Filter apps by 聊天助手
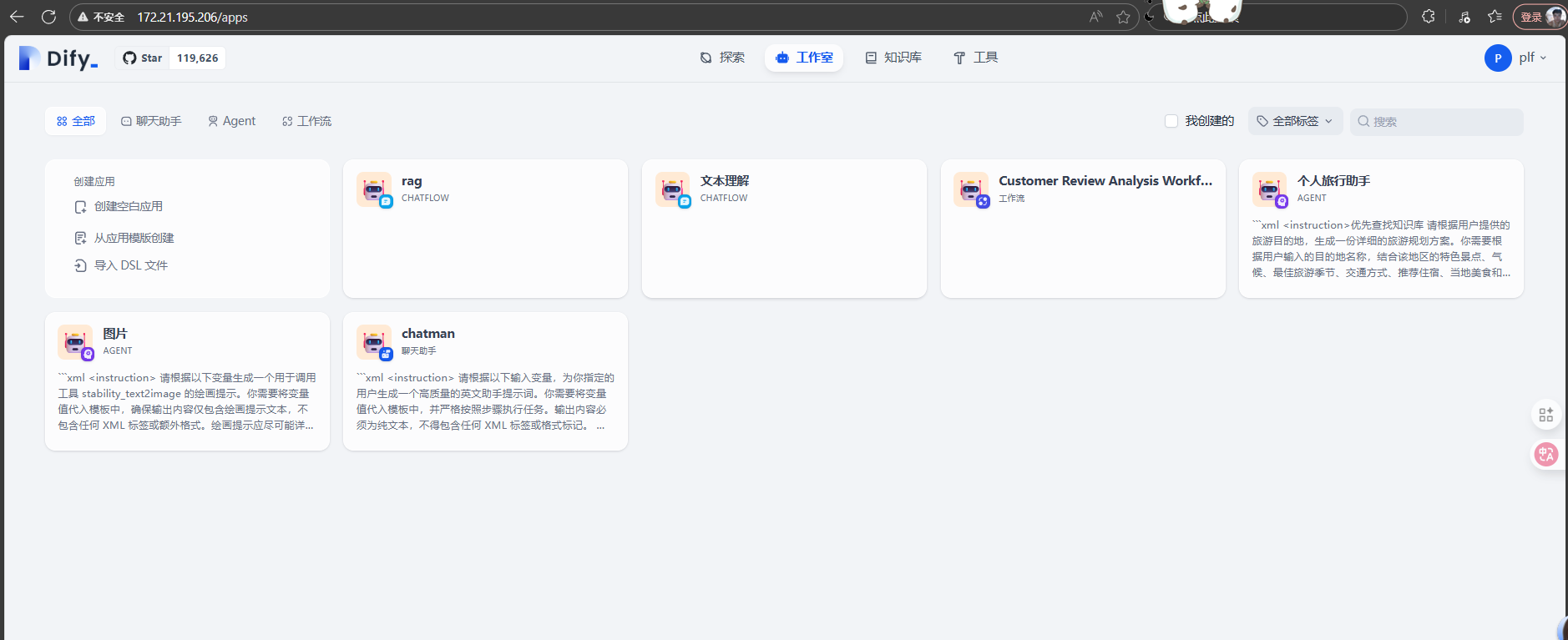This screenshot has width=1568, height=640. [x=151, y=121]
